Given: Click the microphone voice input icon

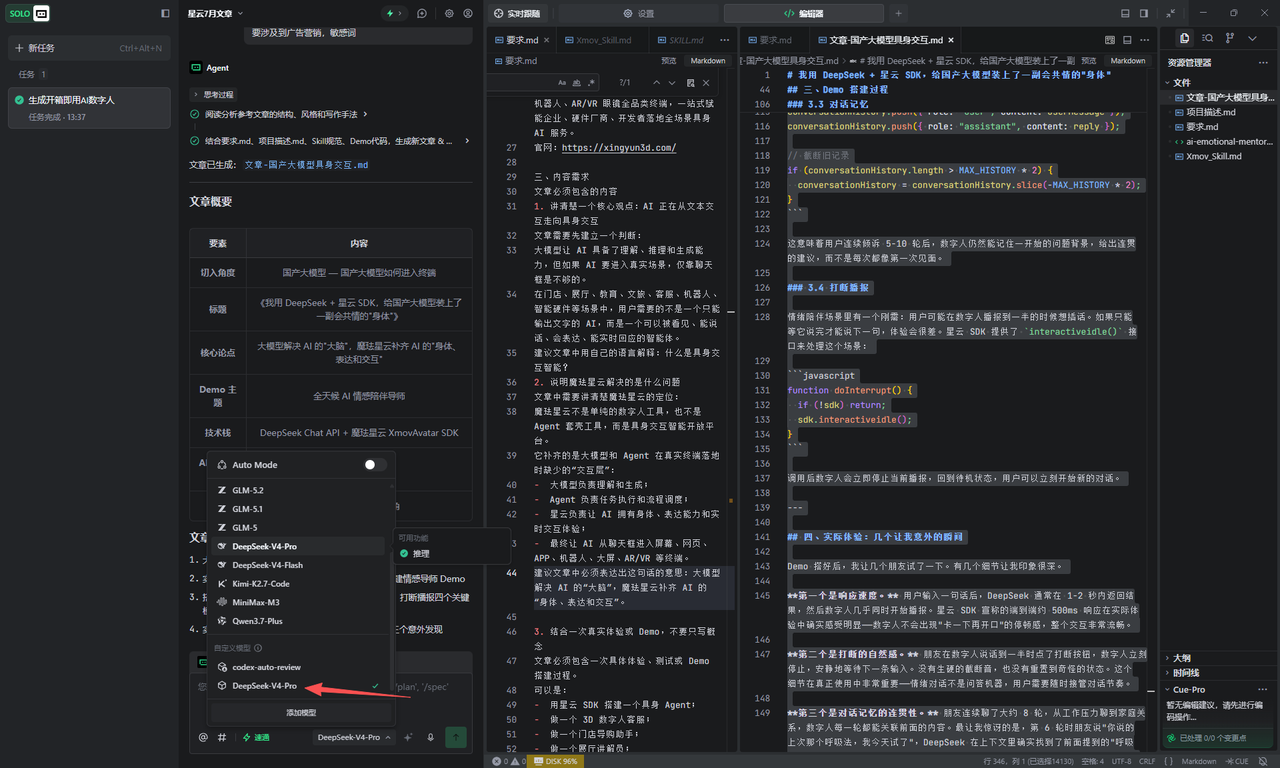Looking at the screenshot, I should point(431,737).
